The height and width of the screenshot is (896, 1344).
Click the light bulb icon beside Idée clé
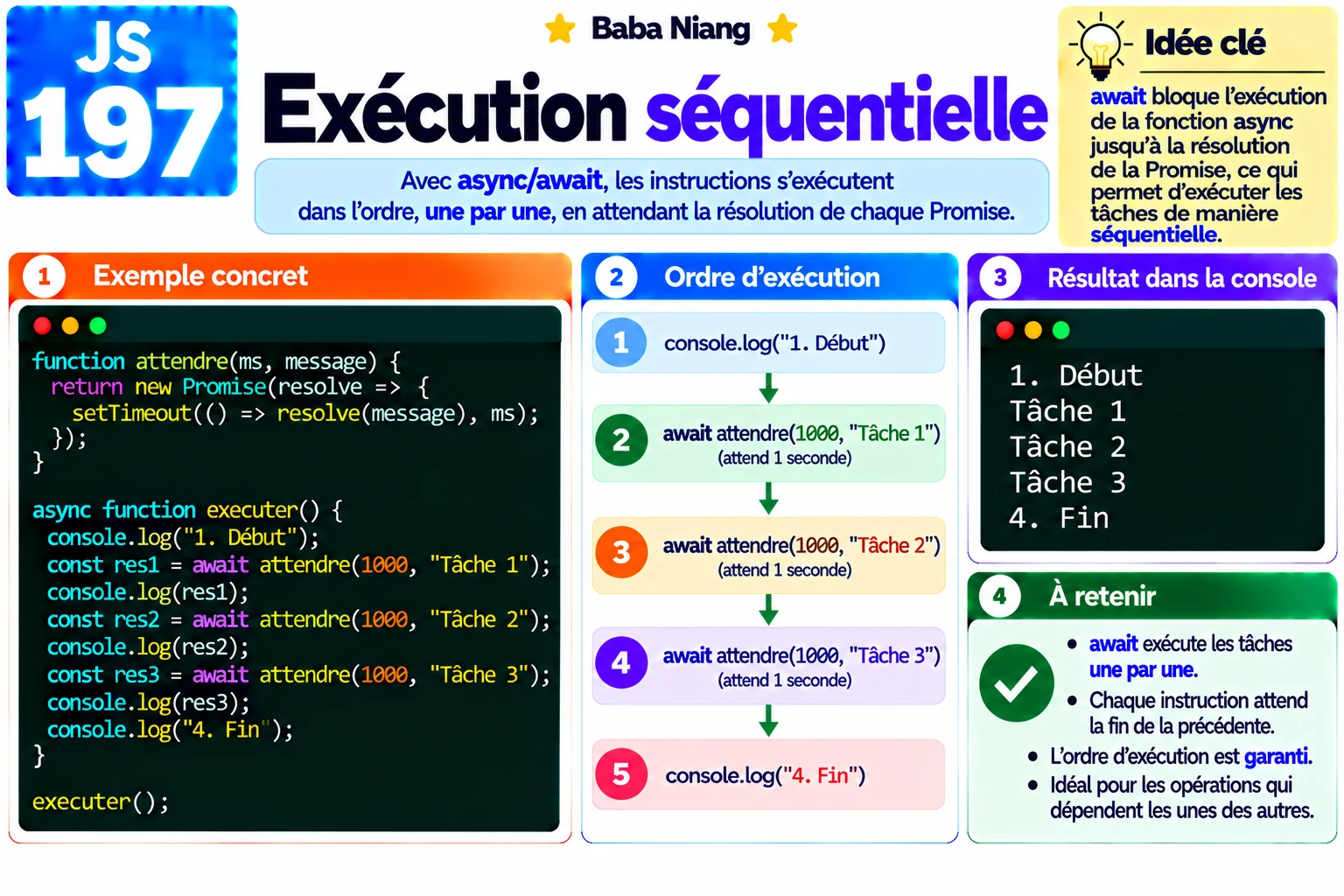tap(1100, 45)
